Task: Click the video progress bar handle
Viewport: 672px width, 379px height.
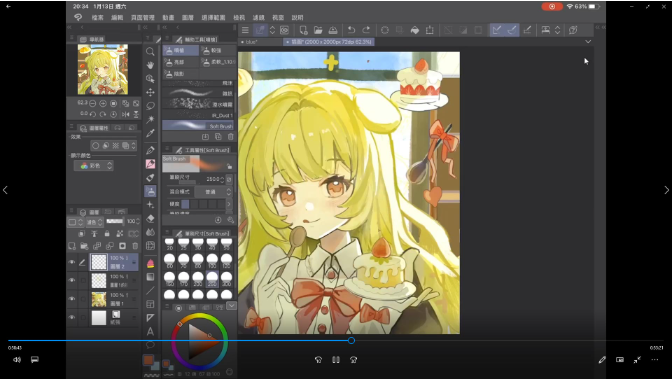Action: 351,340
